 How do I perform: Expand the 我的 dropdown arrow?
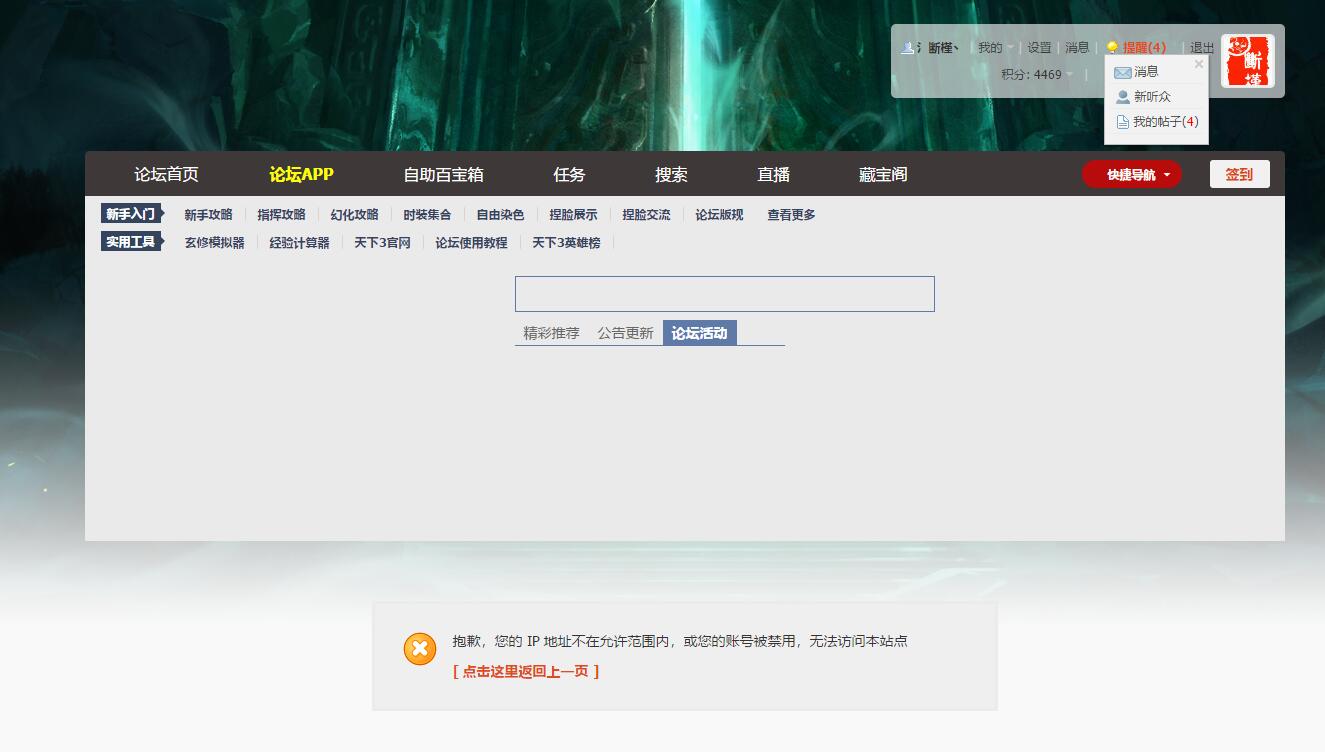(x=1010, y=48)
